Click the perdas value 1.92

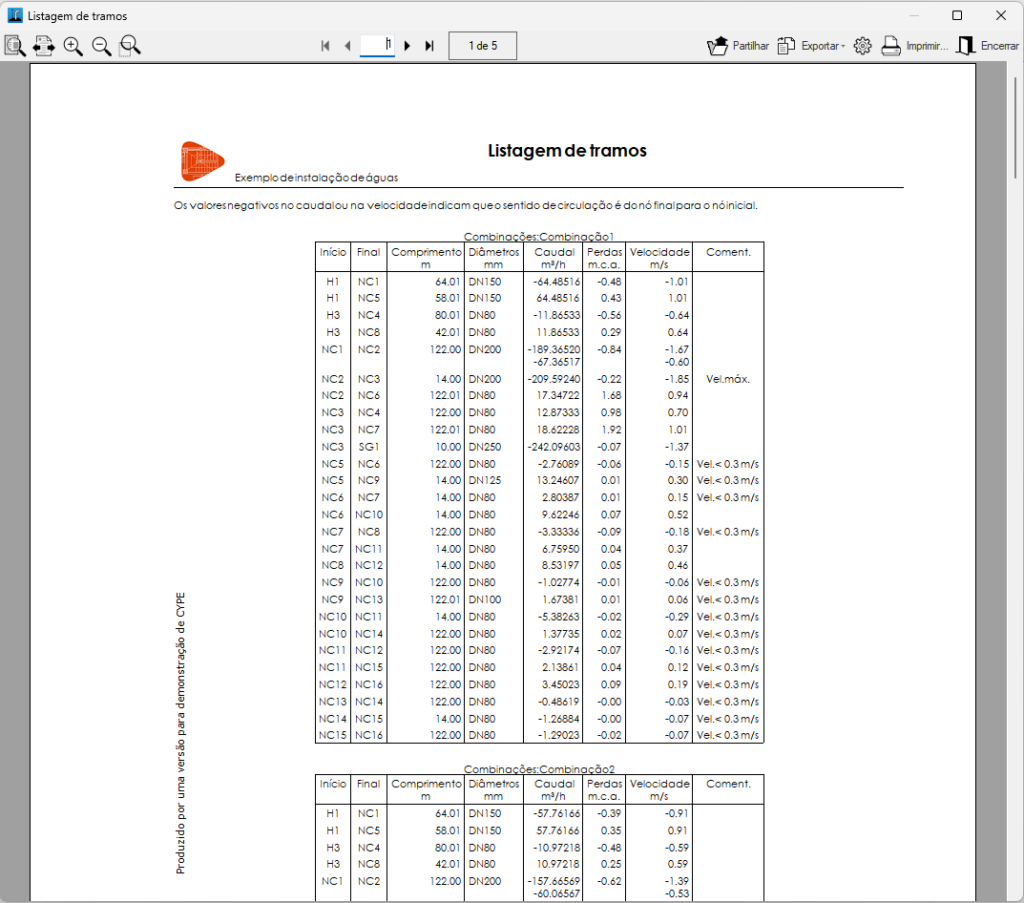(611, 430)
